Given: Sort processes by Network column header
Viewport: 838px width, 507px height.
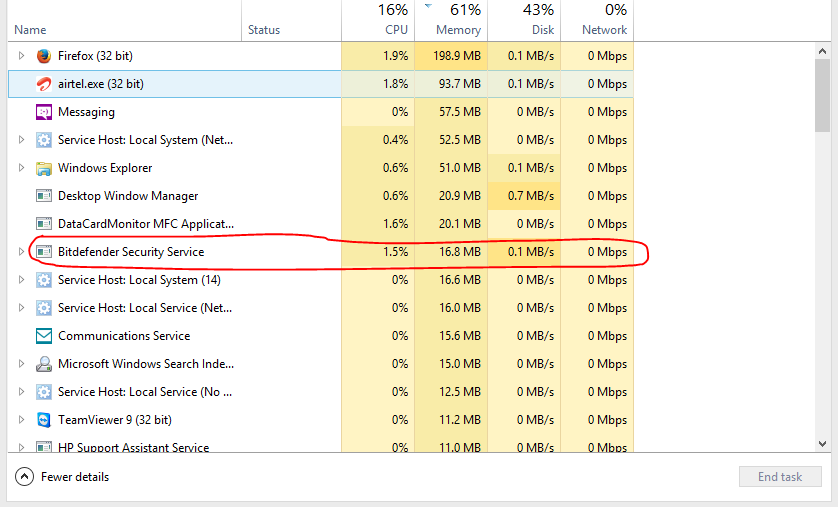Looking at the screenshot, I should pyautogui.click(x=597, y=21).
